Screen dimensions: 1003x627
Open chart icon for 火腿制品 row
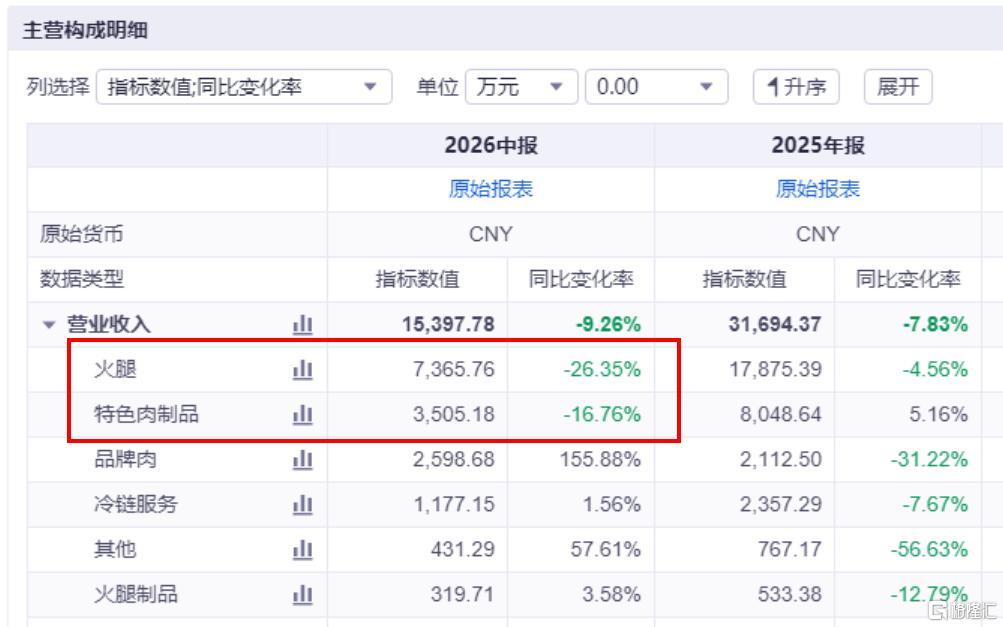[303, 594]
